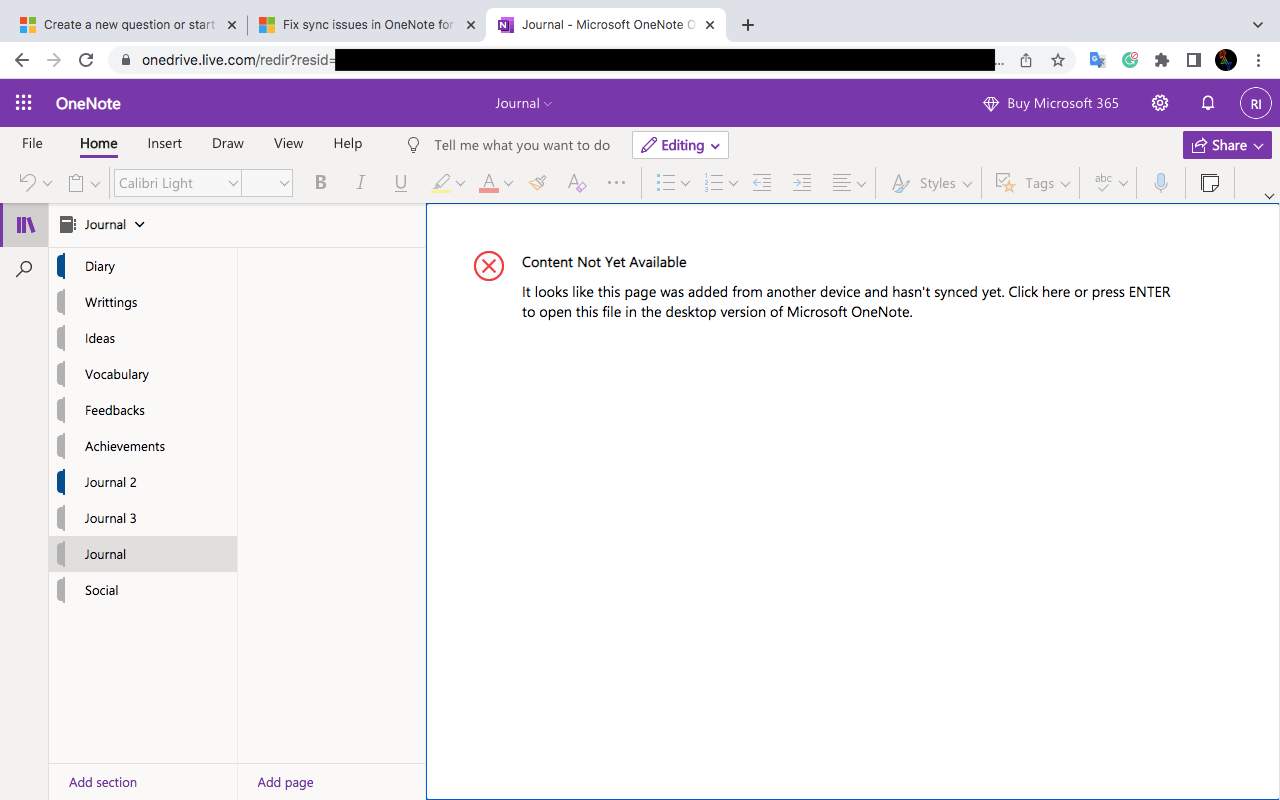Decrease the indent level
The height and width of the screenshot is (800, 1280).
[x=762, y=183]
